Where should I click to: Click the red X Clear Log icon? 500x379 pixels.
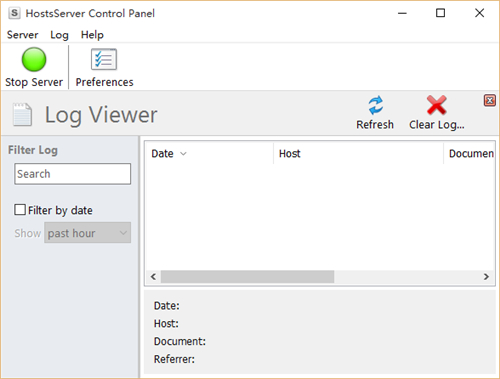[437, 105]
